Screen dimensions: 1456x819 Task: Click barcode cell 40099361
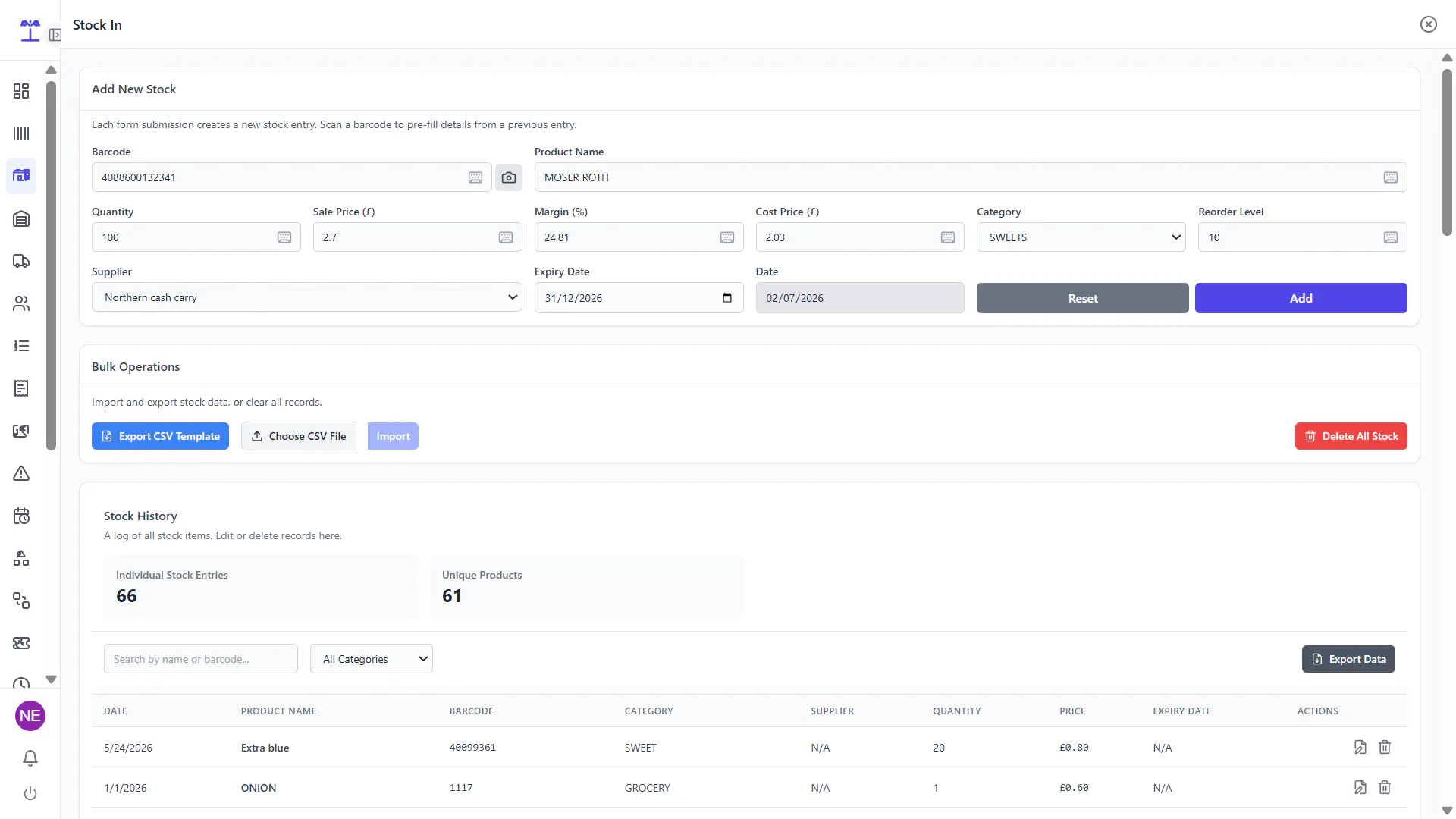tap(472, 748)
